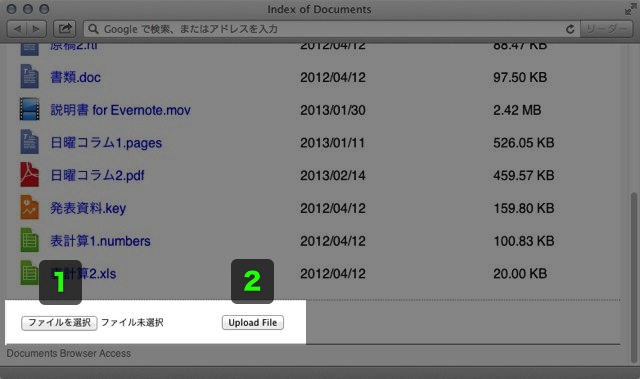Click the movie file filmstrip icon

pyautogui.click(x=29, y=109)
